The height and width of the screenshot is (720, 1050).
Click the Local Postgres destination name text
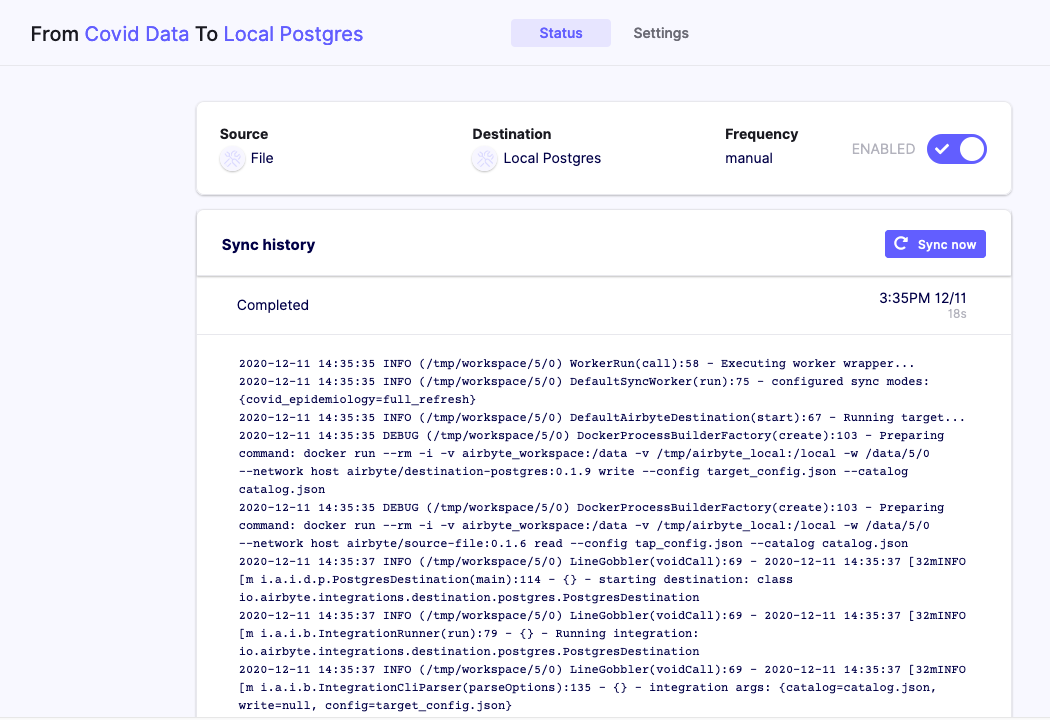tap(552, 158)
